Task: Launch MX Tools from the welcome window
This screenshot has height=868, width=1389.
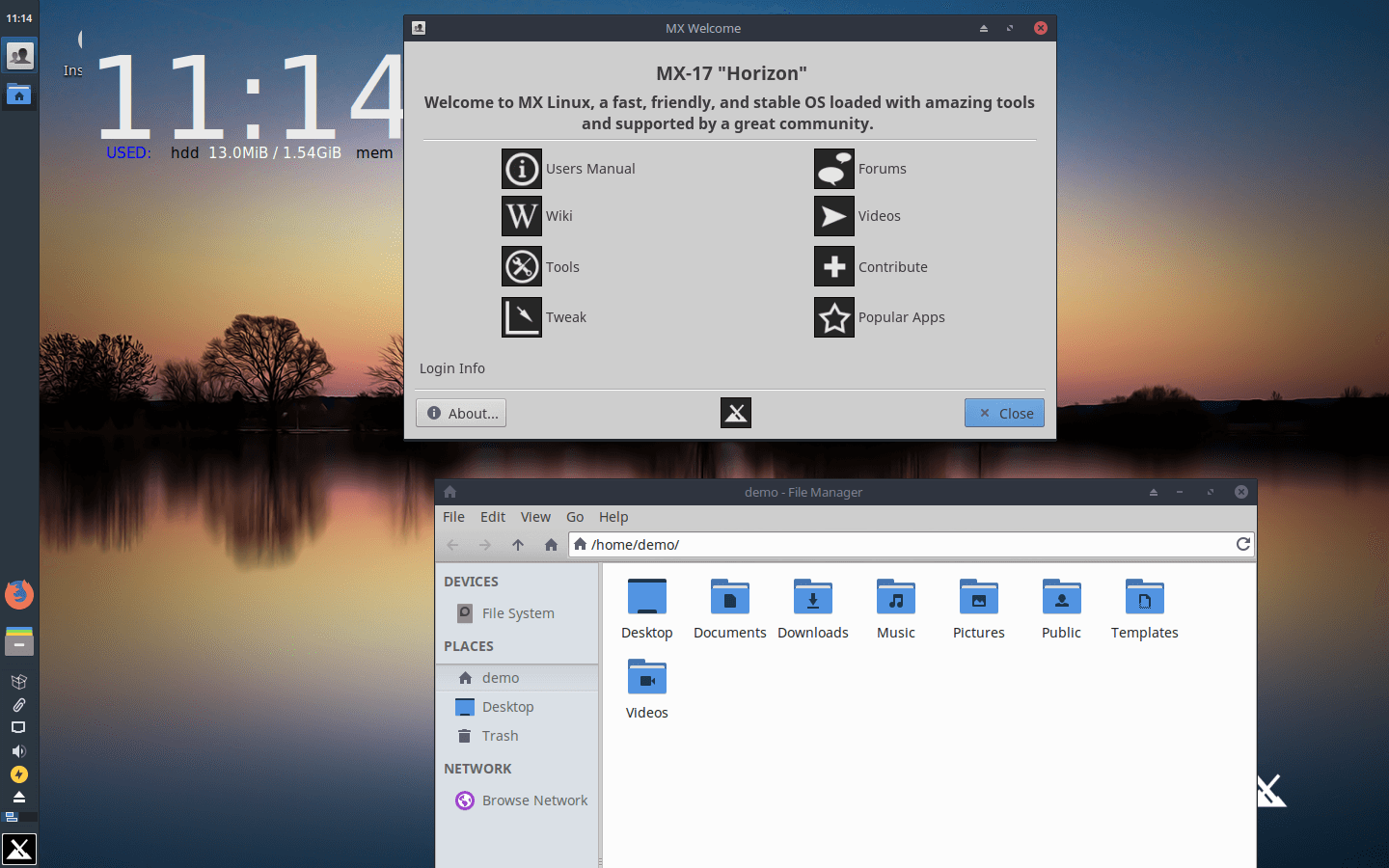Action: (522, 266)
